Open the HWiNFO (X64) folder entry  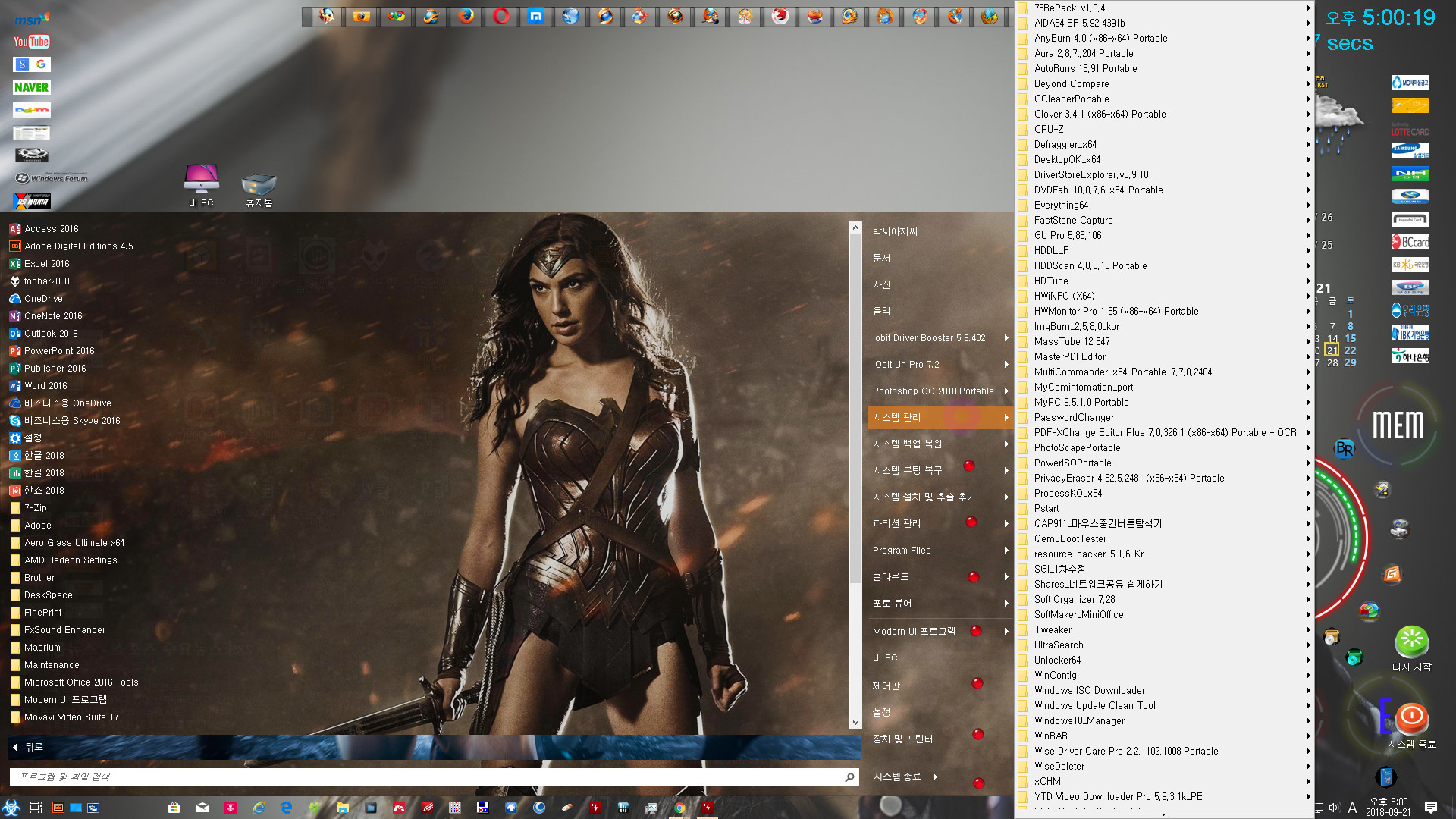pos(1164,296)
